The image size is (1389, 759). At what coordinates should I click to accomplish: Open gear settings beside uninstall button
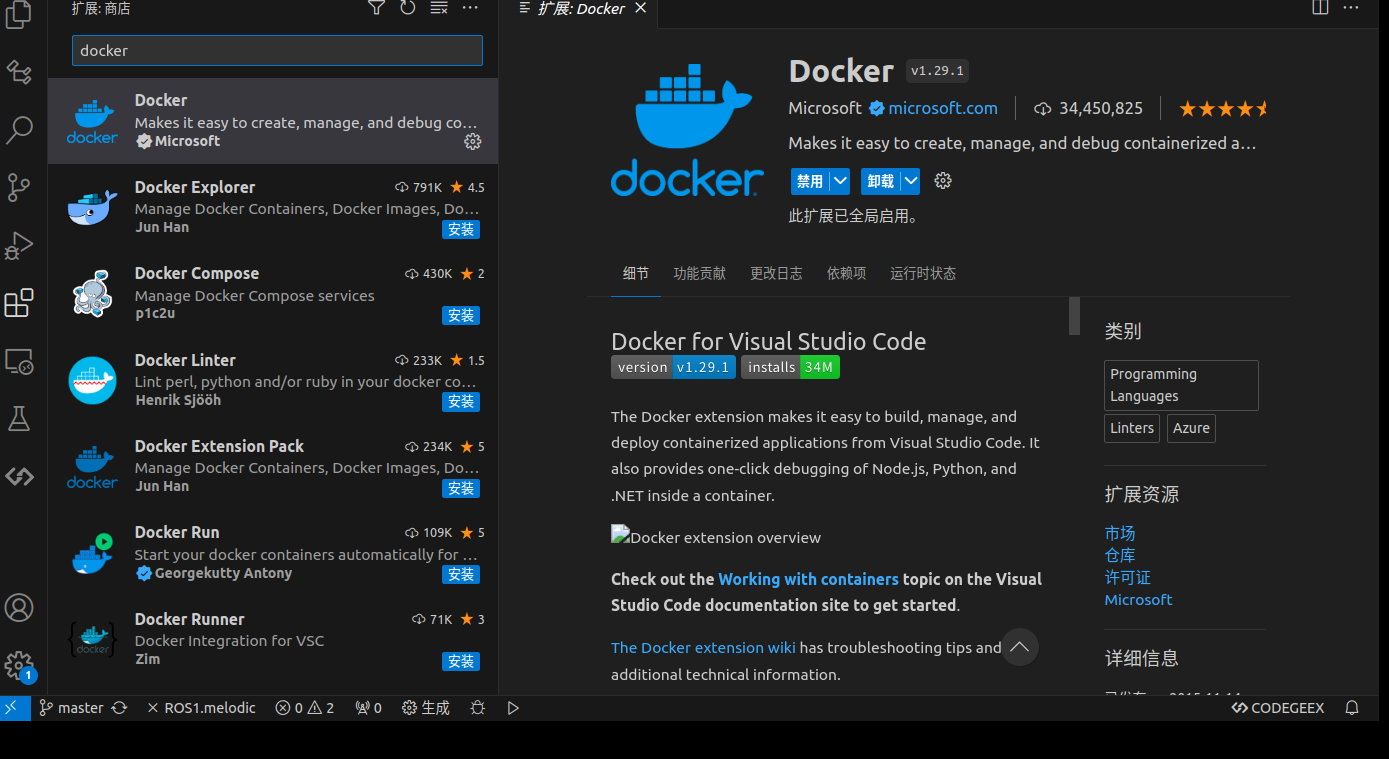[x=943, y=181]
